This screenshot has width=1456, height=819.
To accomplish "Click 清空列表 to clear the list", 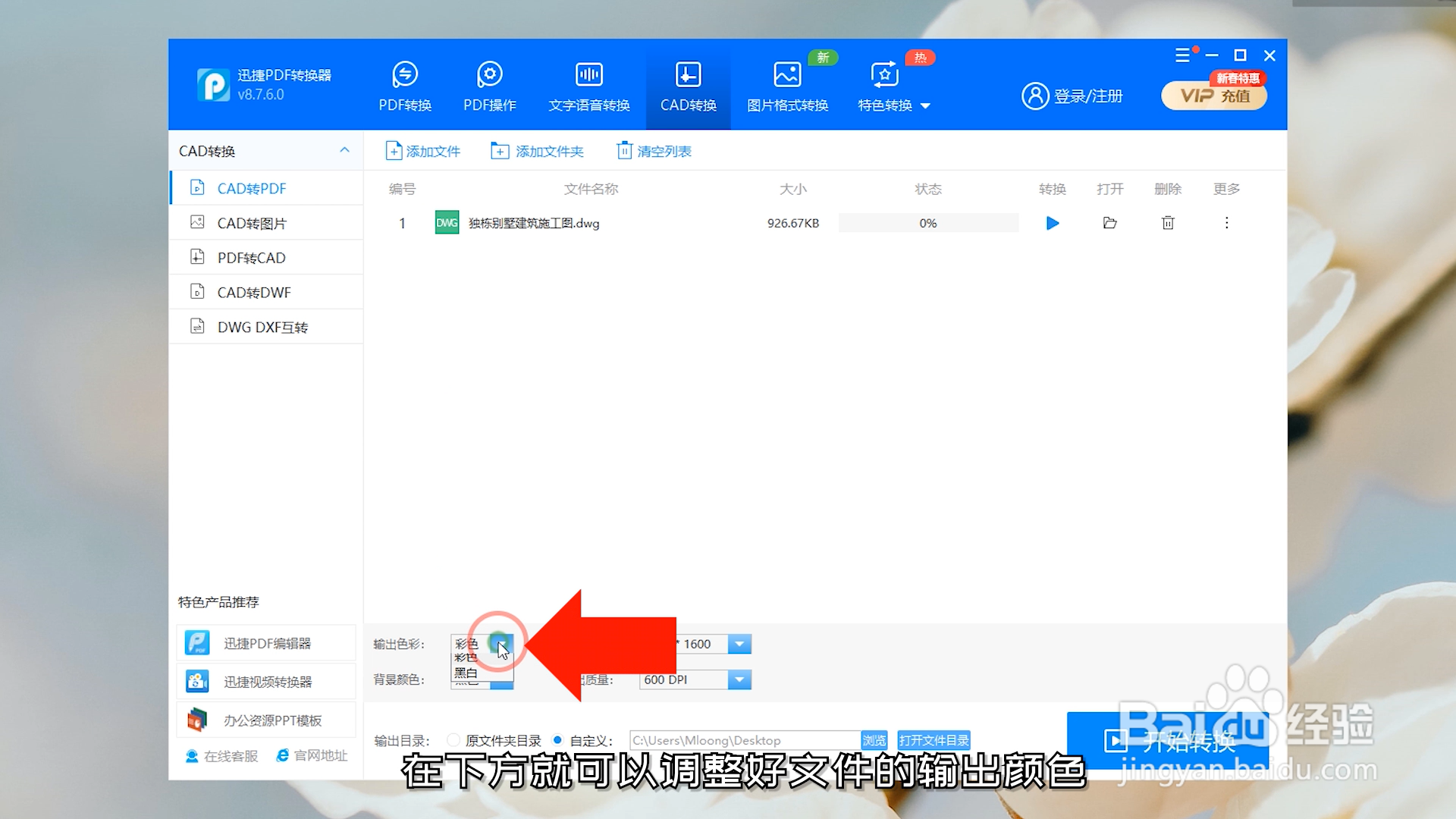I will point(654,151).
